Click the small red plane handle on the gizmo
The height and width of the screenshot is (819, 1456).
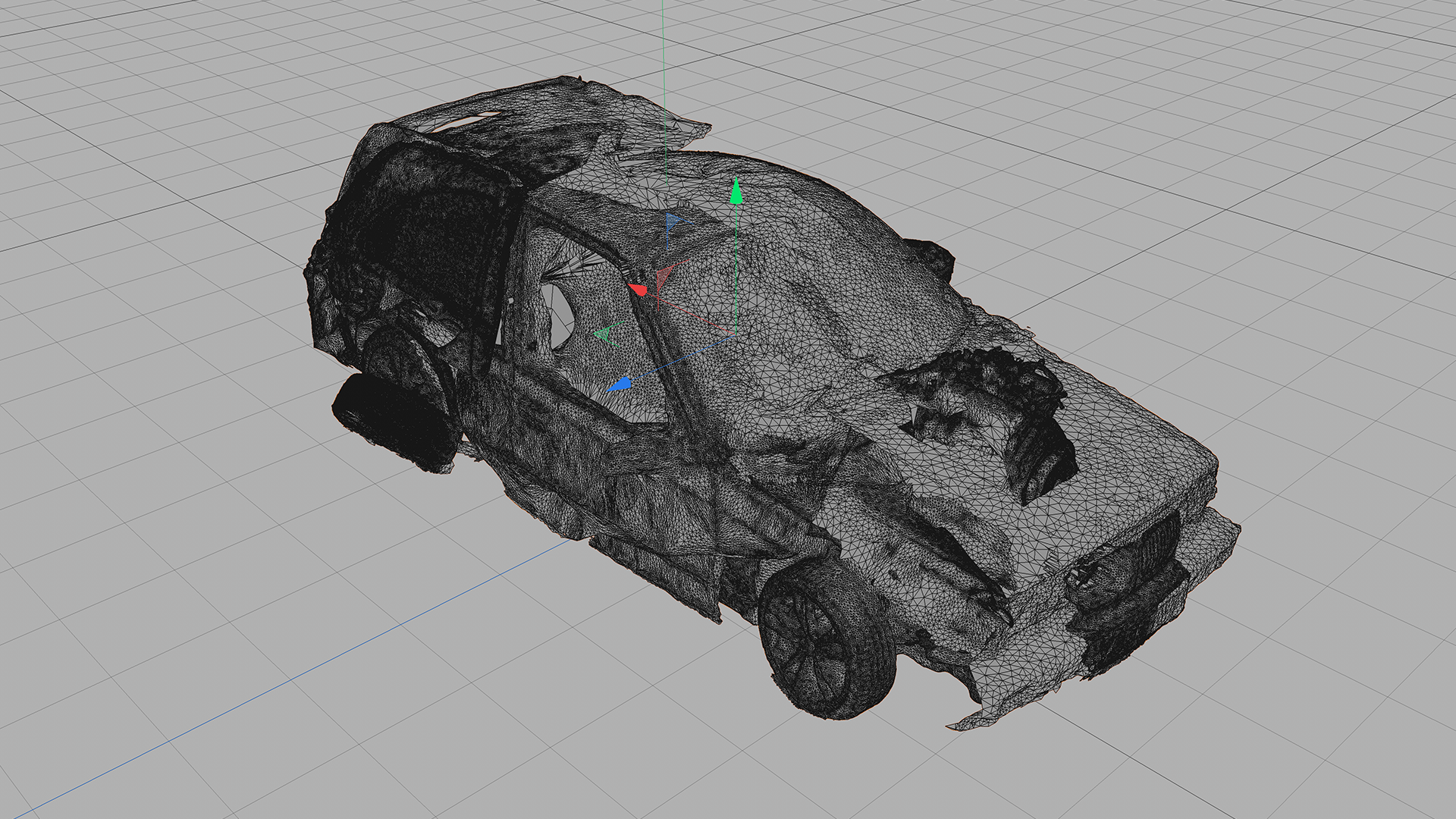click(664, 278)
